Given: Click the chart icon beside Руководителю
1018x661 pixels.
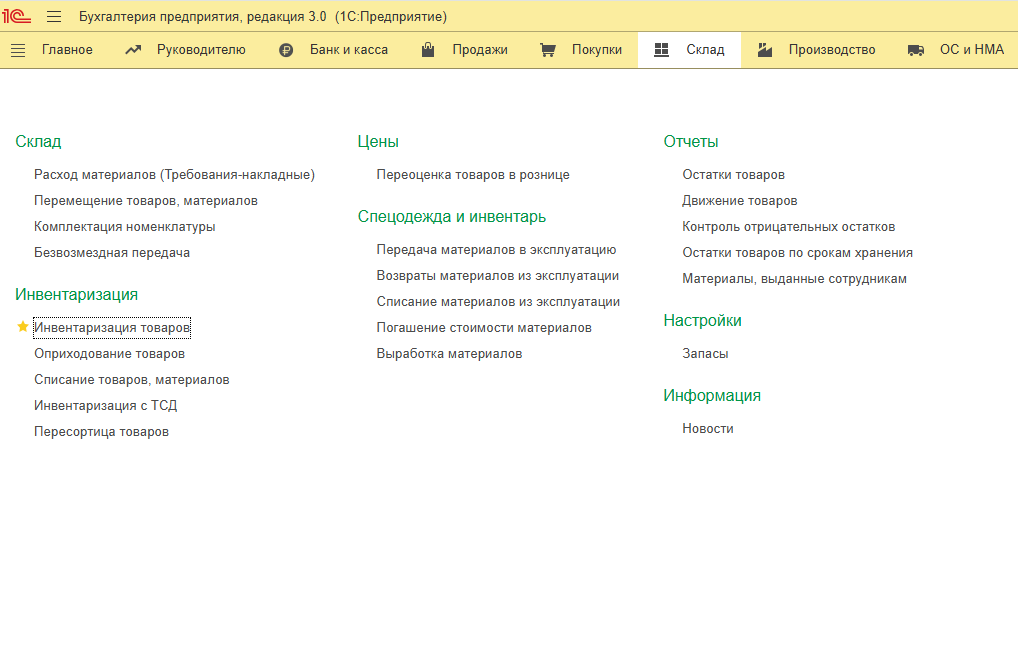Looking at the screenshot, I should click(133, 50).
